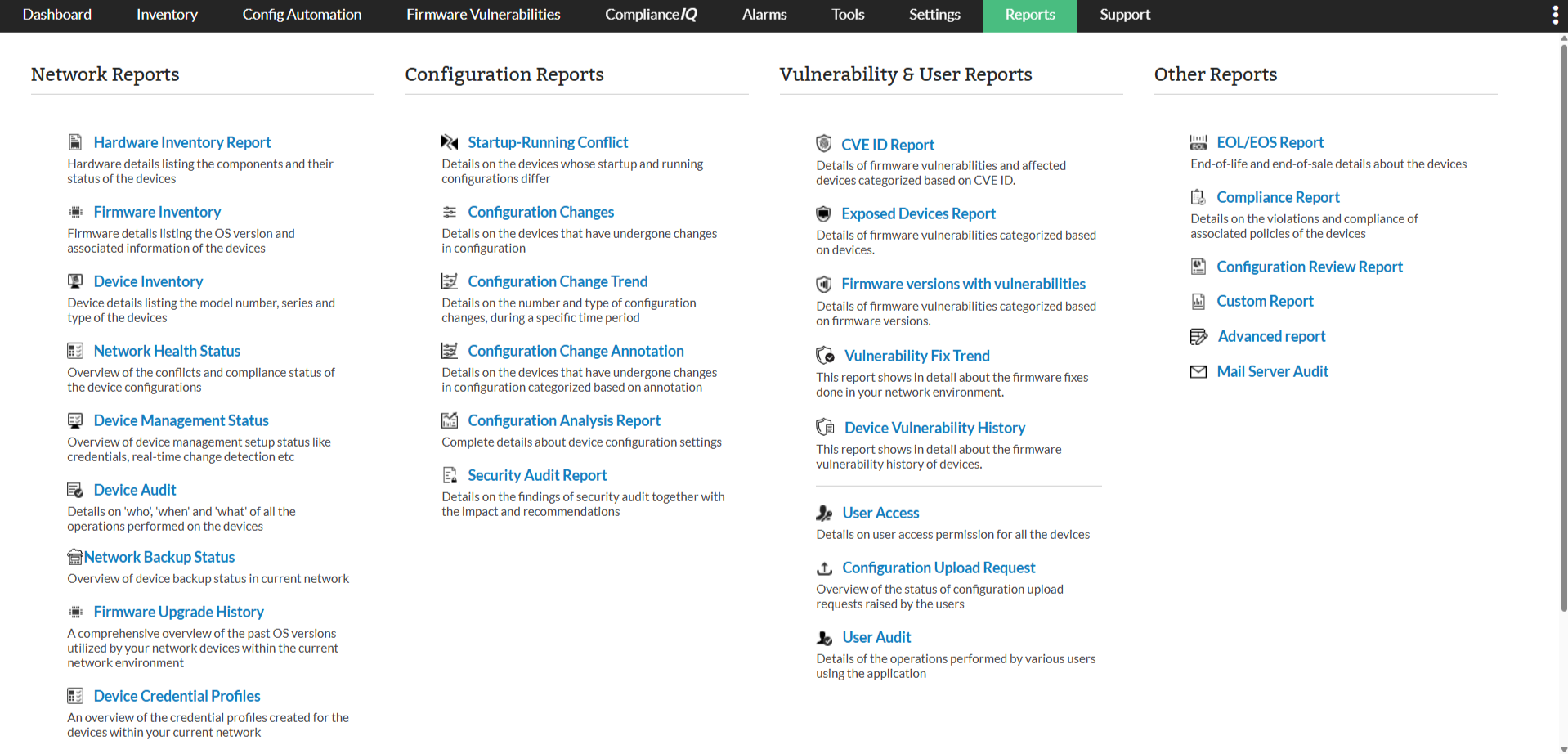
Task: Go to the Alarms menu tab
Action: [764, 15]
